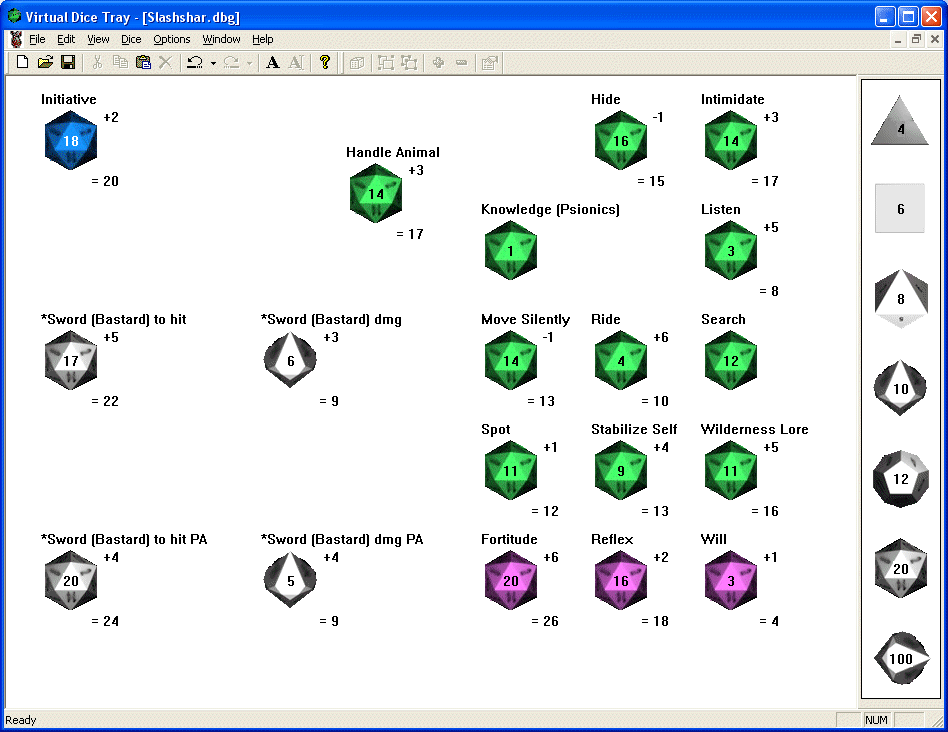This screenshot has height=732, width=948.
Task: Click the Undo arrow icon
Action: click(x=195, y=62)
